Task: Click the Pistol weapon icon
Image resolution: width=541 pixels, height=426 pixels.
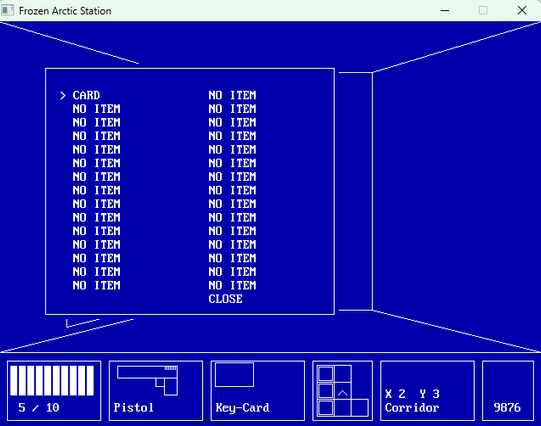Action: pyautogui.click(x=147, y=380)
